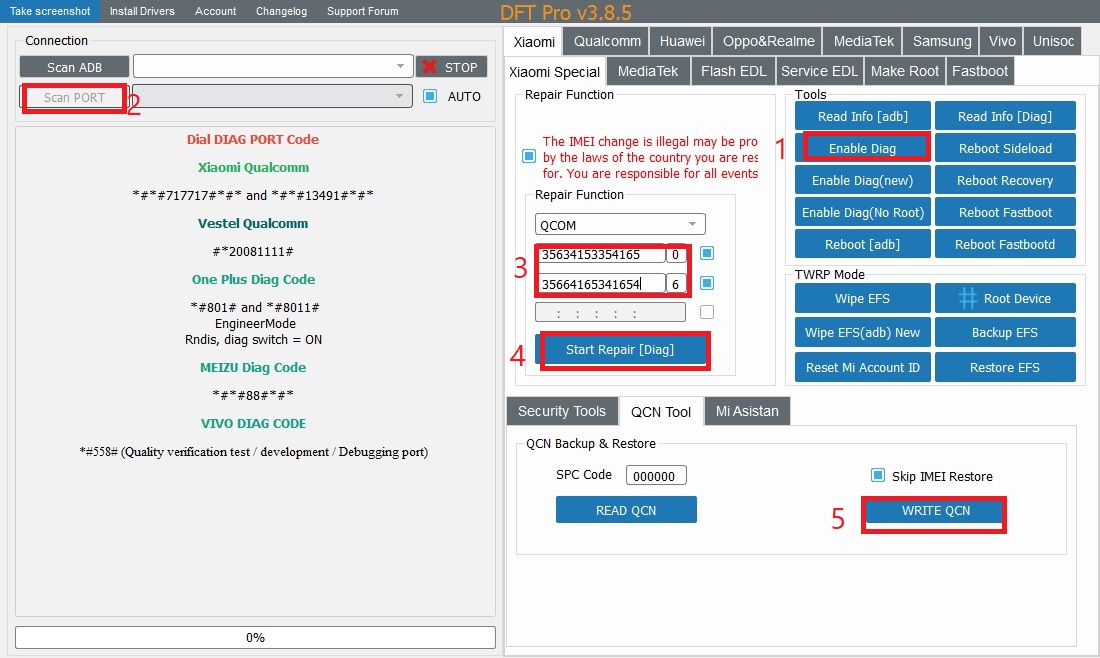Viewport: 1100px width, 658px height.
Task: Click the WRITE QCN button
Action: [935, 511]
